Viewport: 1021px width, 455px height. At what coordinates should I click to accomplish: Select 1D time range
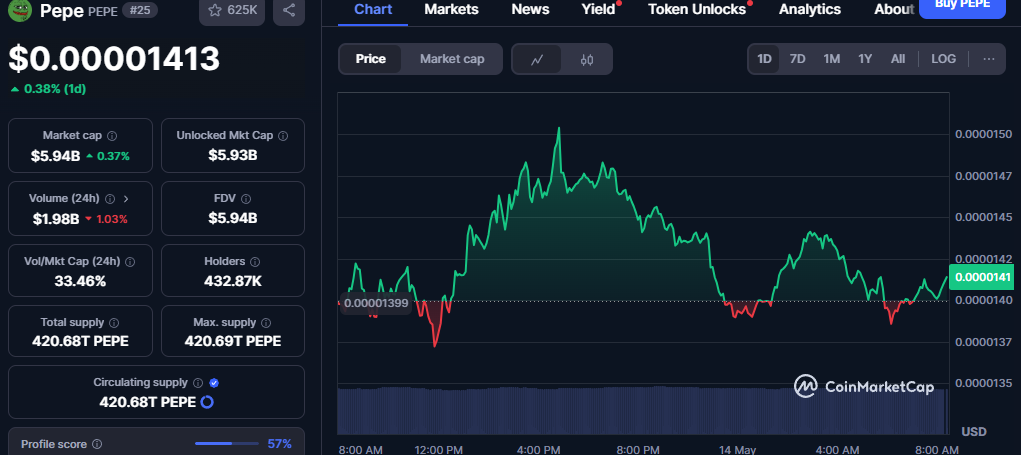[764, 59]
